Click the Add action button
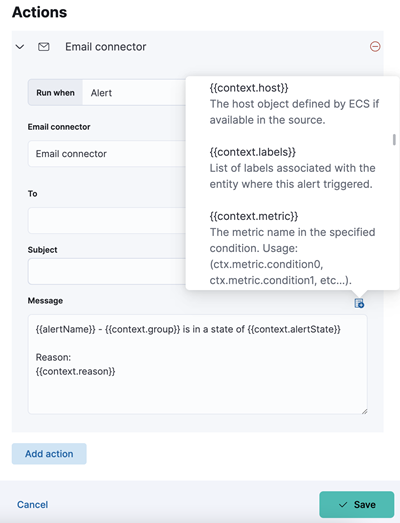400x523 pixels. pos(49,454)
